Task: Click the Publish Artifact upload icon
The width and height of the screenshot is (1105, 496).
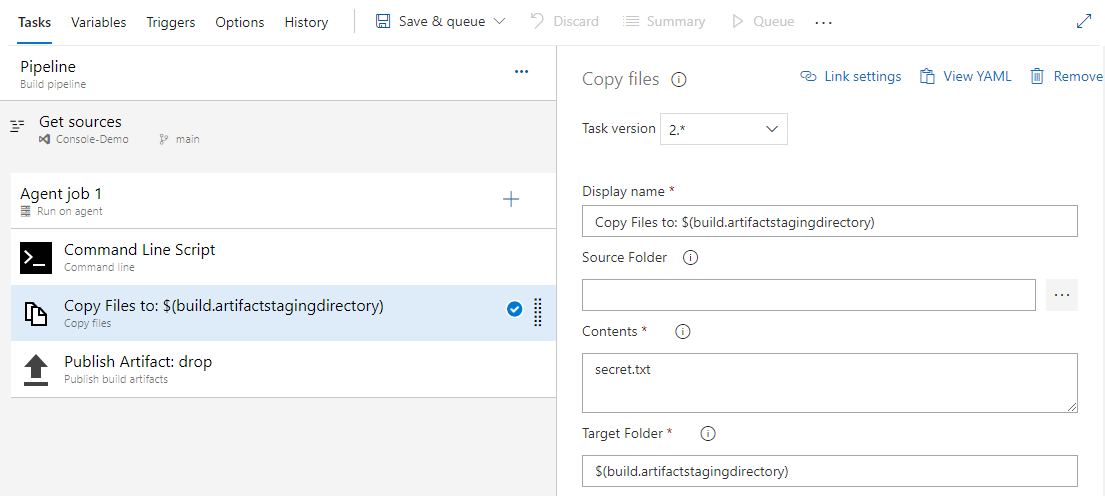Action: coord(36,370)
